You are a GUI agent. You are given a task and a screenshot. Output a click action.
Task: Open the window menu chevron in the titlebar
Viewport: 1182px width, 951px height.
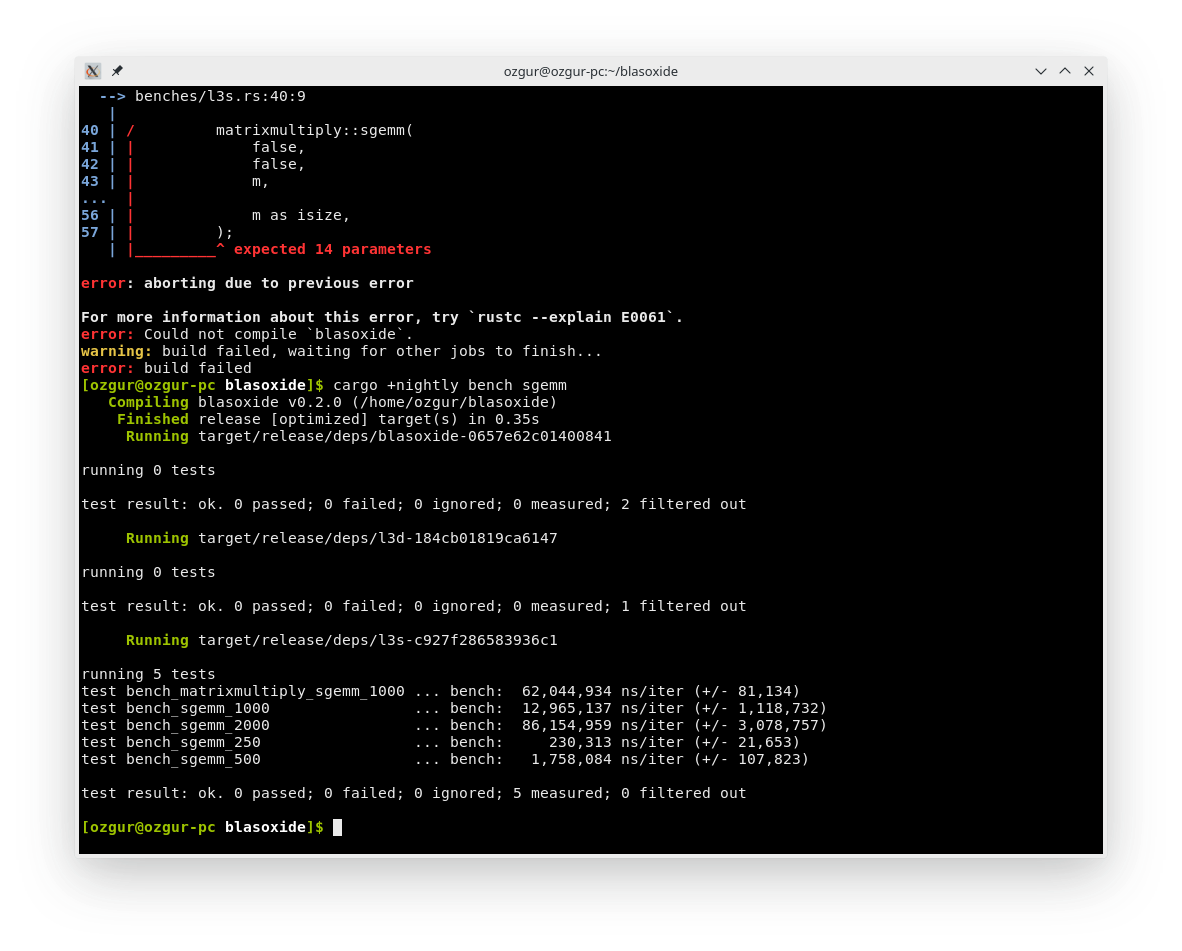pos(1040,71)
